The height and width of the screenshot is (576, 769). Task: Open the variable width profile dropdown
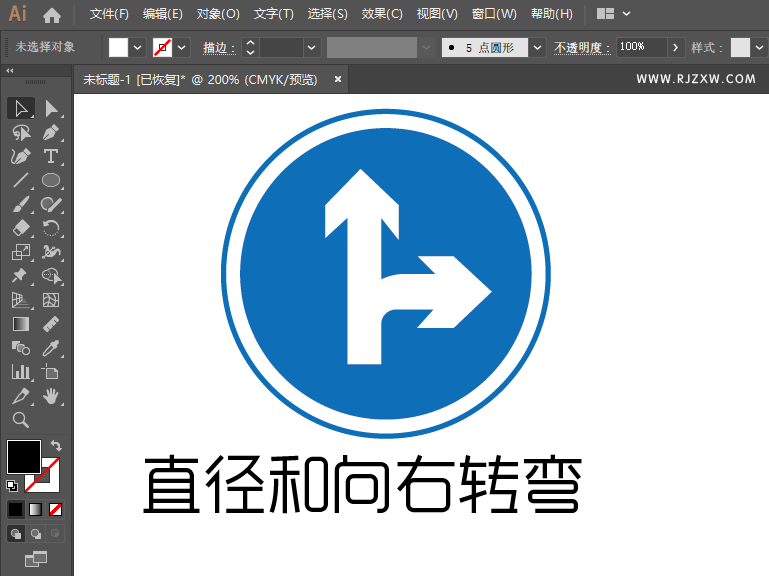[426, 48]
